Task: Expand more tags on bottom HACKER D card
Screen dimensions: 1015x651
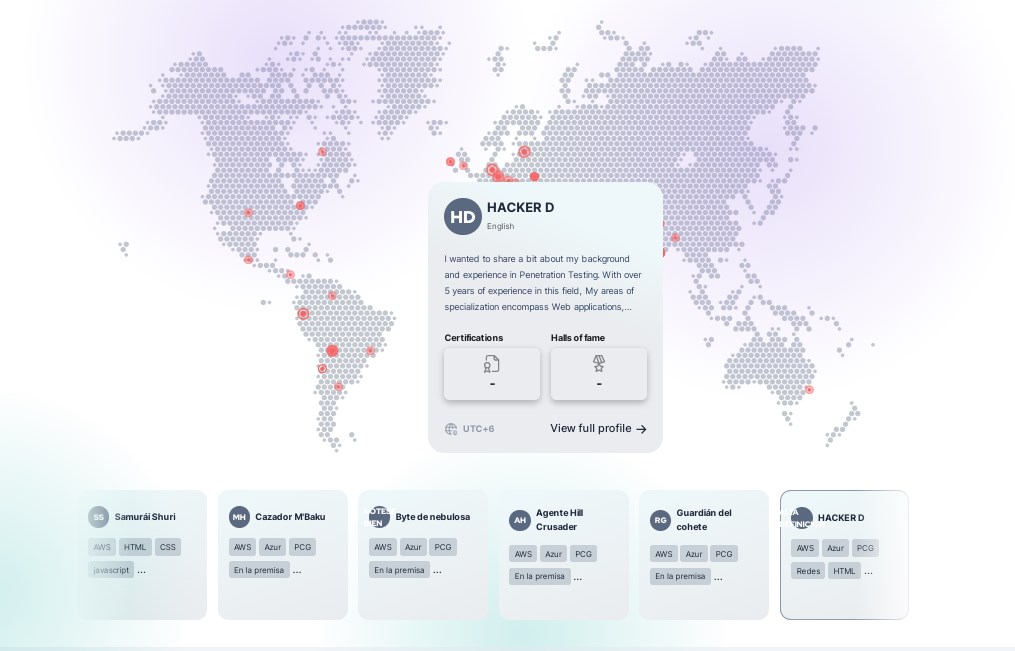Action: pos(869,571)
